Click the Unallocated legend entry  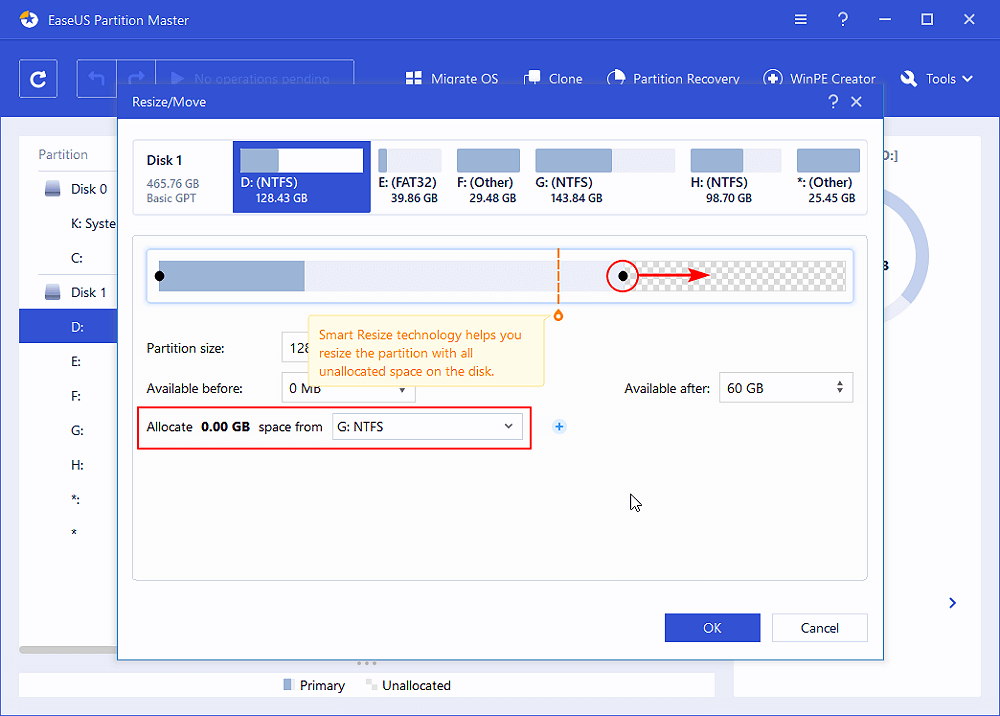tap(408, 685)
